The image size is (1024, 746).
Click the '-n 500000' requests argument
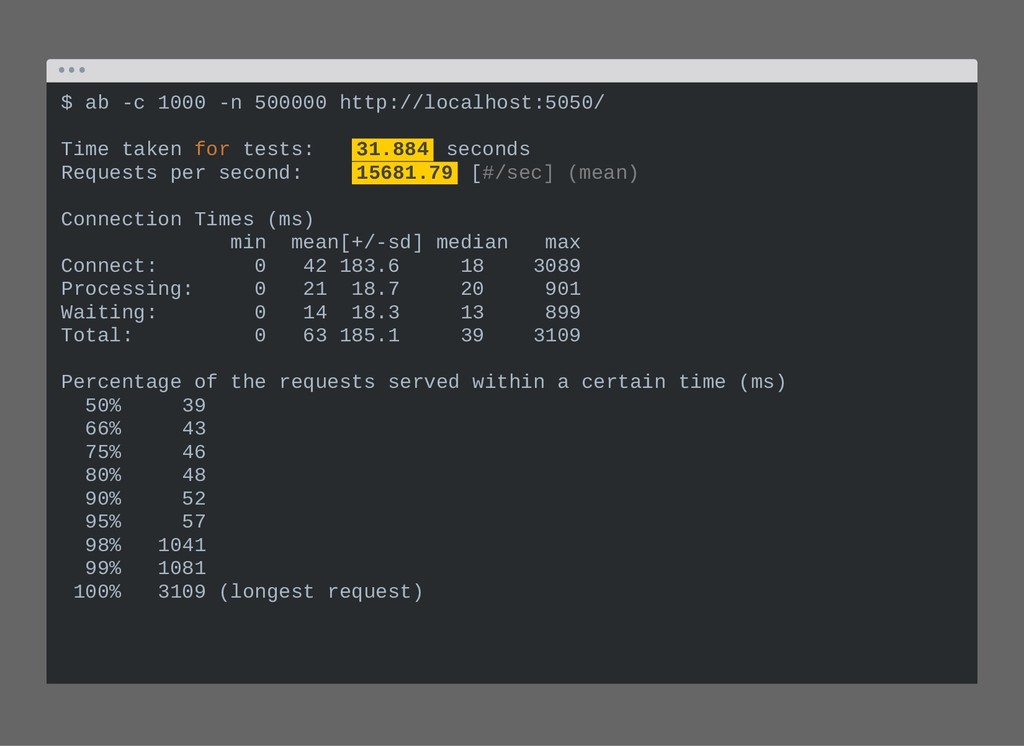click(x=272, y=103)
